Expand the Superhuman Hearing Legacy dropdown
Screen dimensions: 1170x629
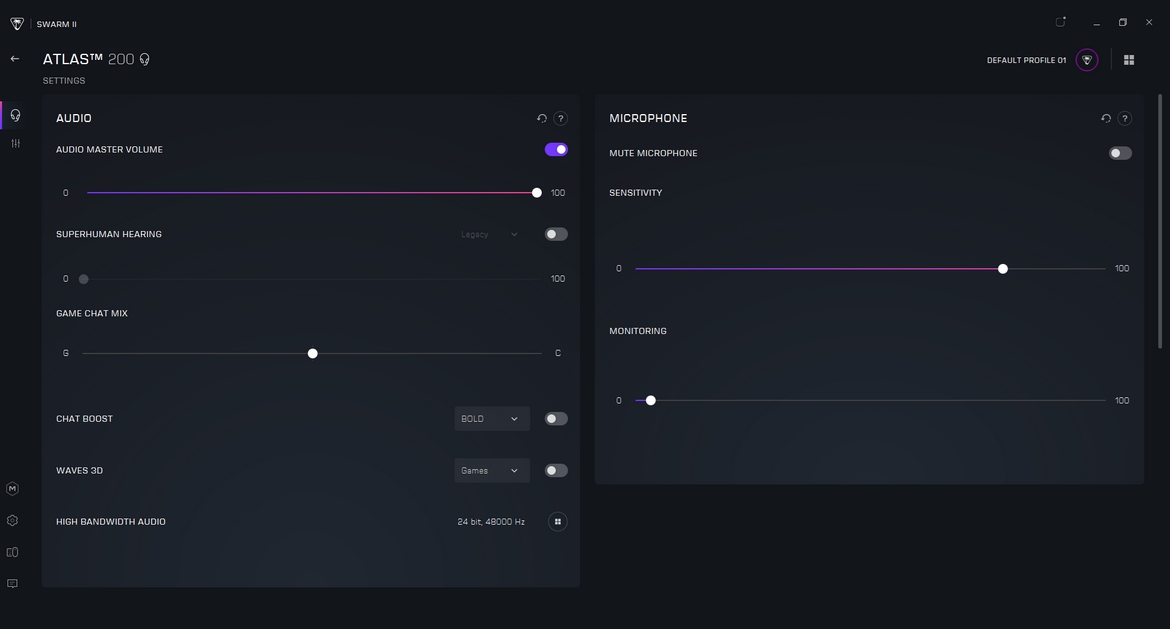click(x=490, y=235)
